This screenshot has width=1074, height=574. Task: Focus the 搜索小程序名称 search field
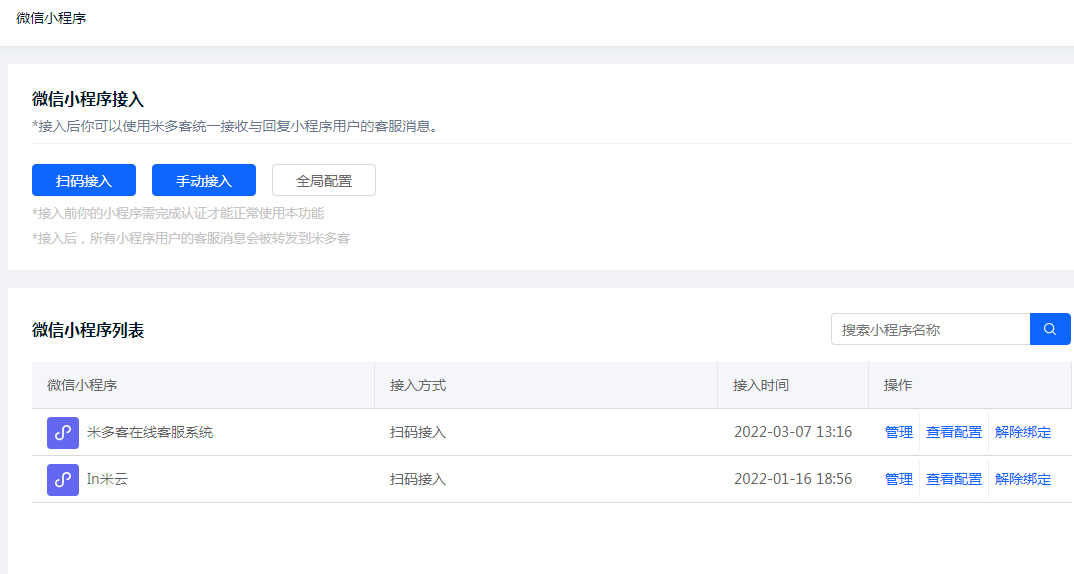[x=930, y=329]
